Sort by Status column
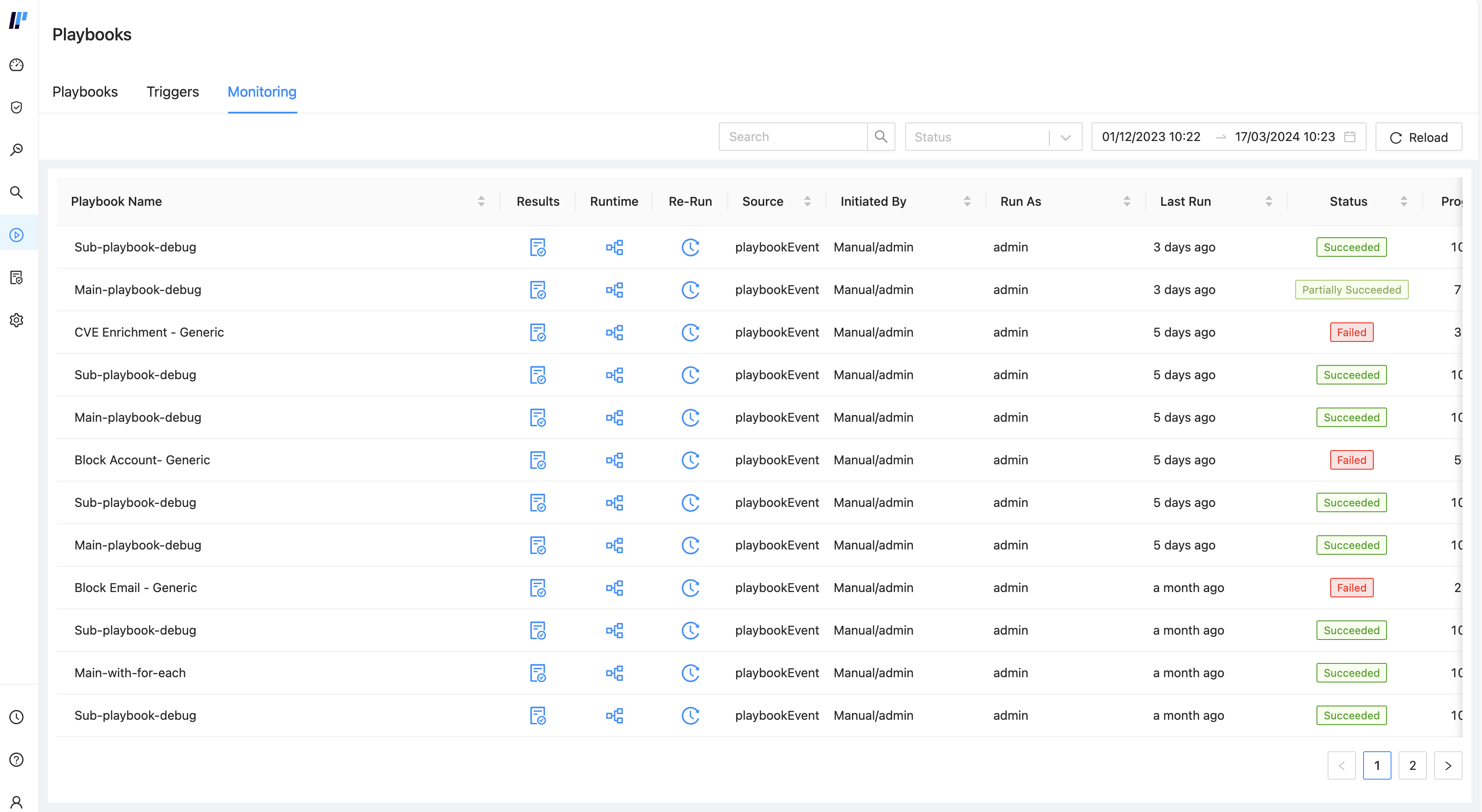This screenshot has height=812, width=1482. 1403,201
